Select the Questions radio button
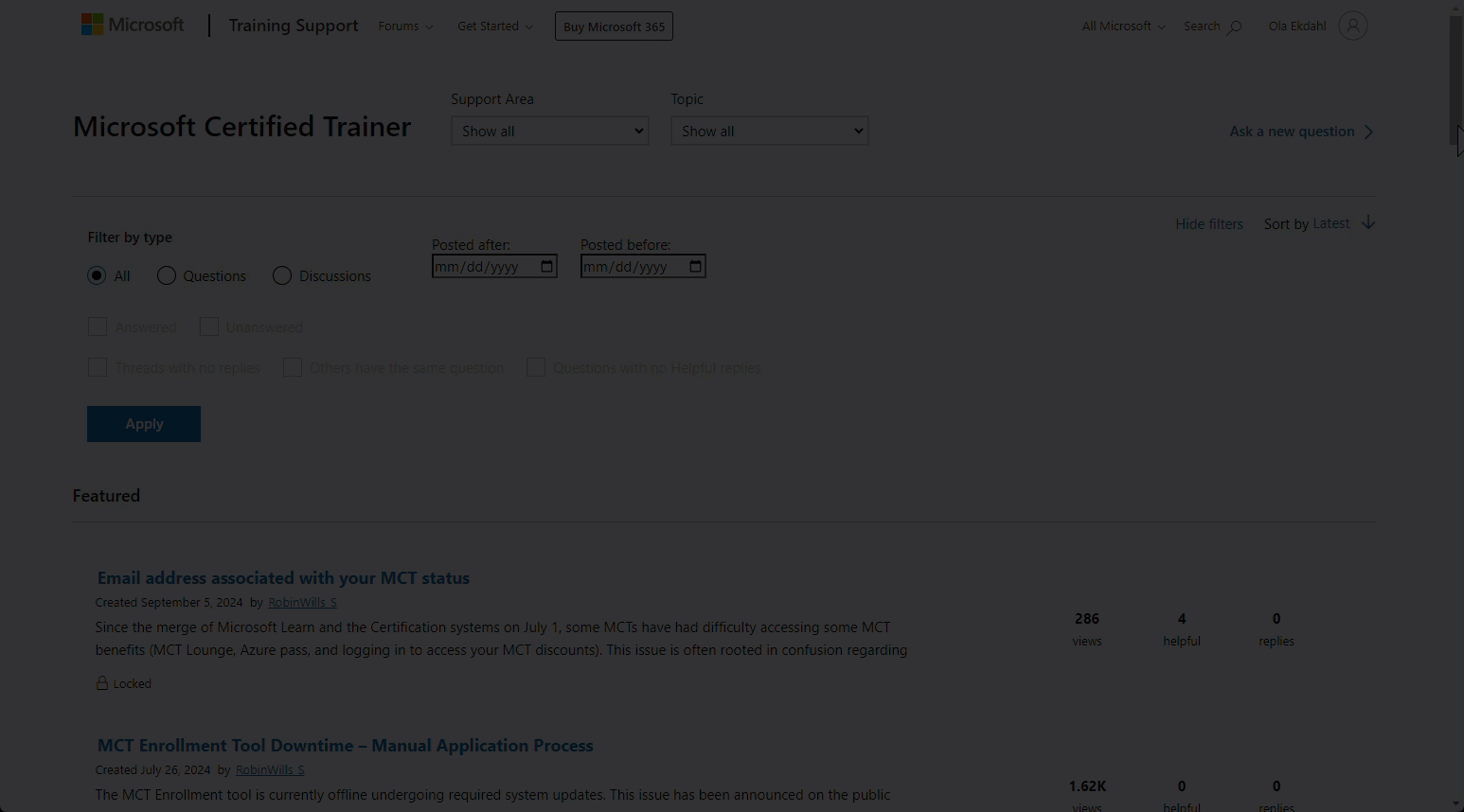The width and height of the screenshot is (1464, 812). [x=167, y=275]
